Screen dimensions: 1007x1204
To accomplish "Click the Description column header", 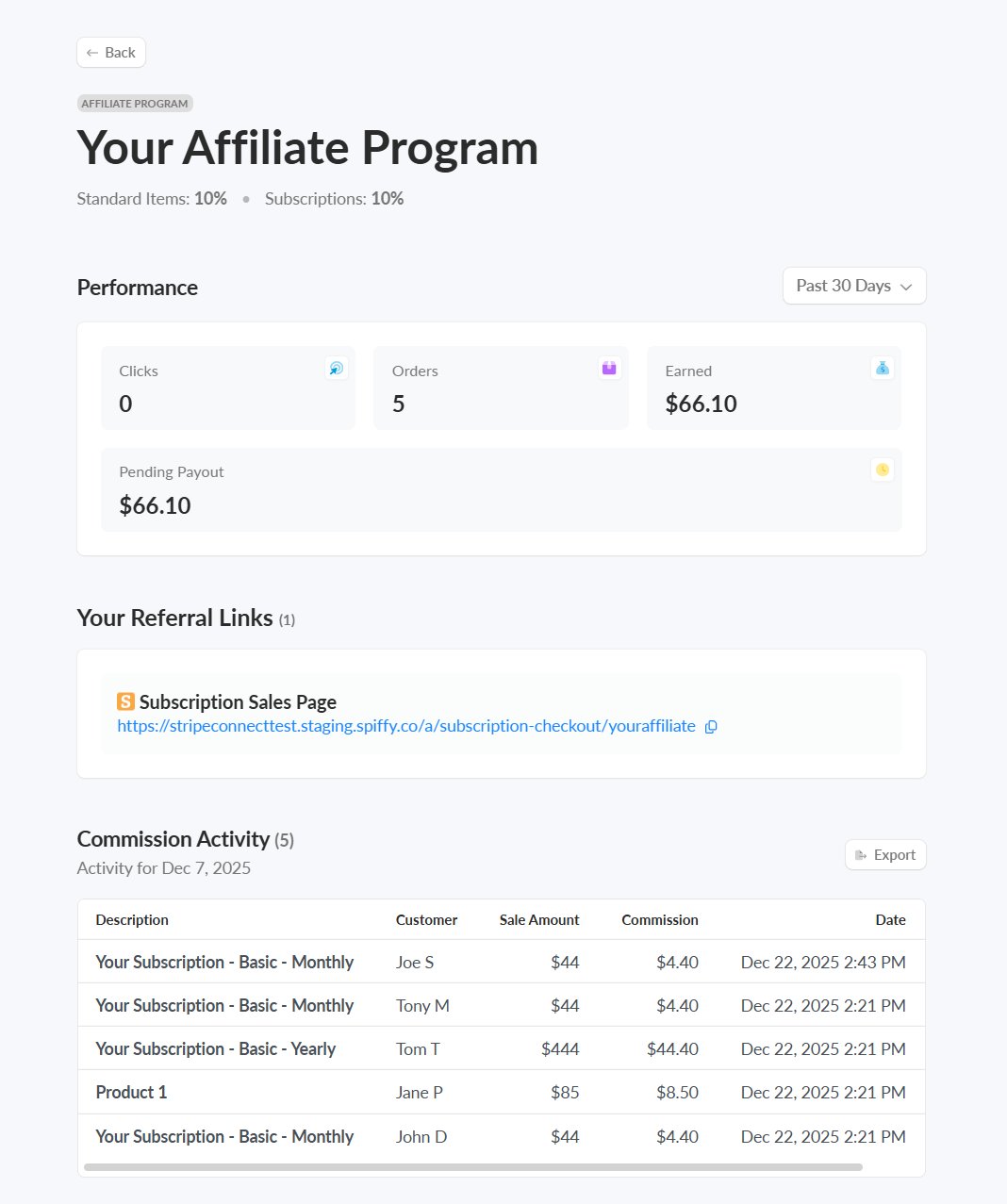I will point(132,920).
